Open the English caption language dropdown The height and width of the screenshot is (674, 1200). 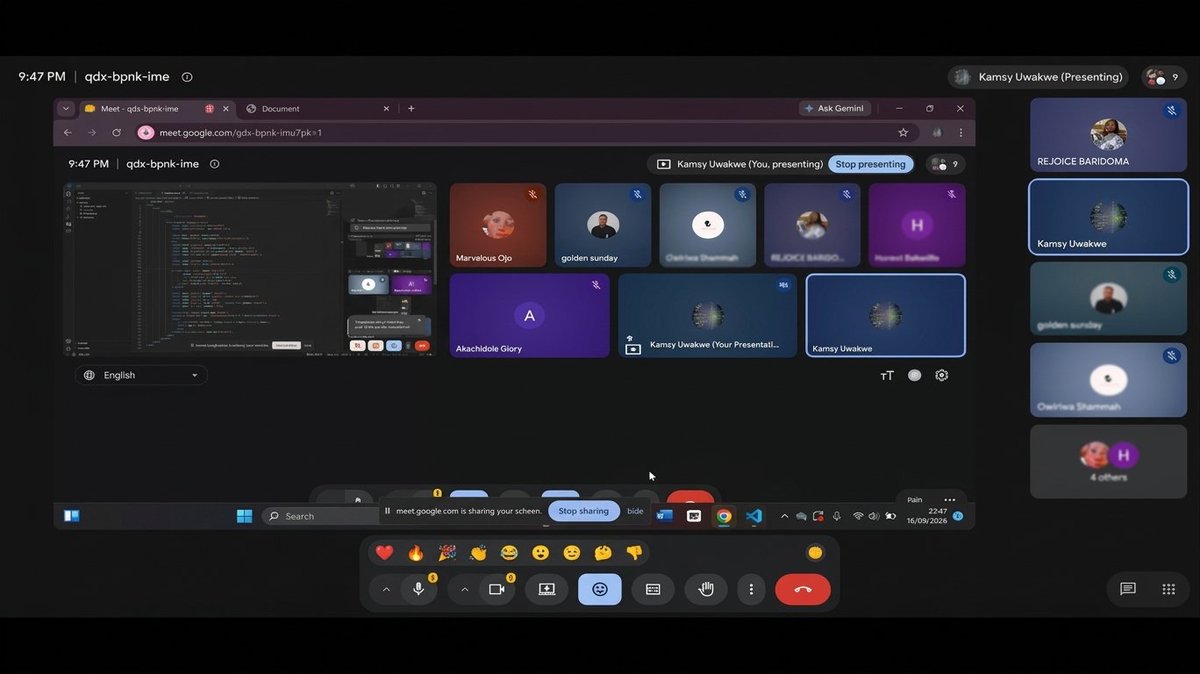141,375
